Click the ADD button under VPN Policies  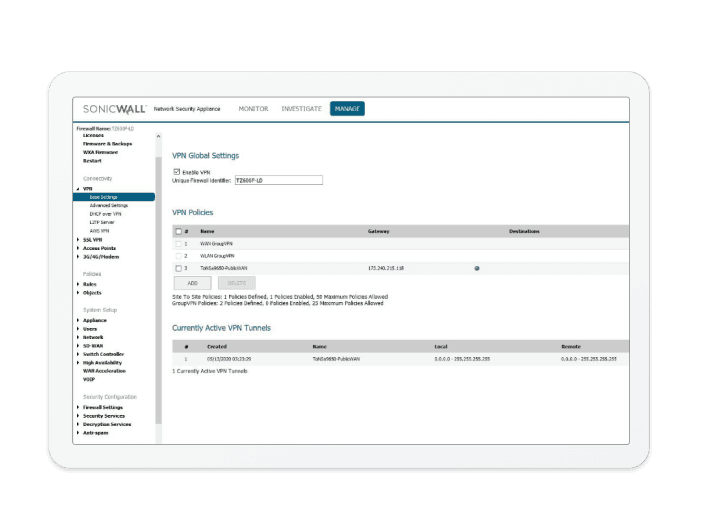192,283
